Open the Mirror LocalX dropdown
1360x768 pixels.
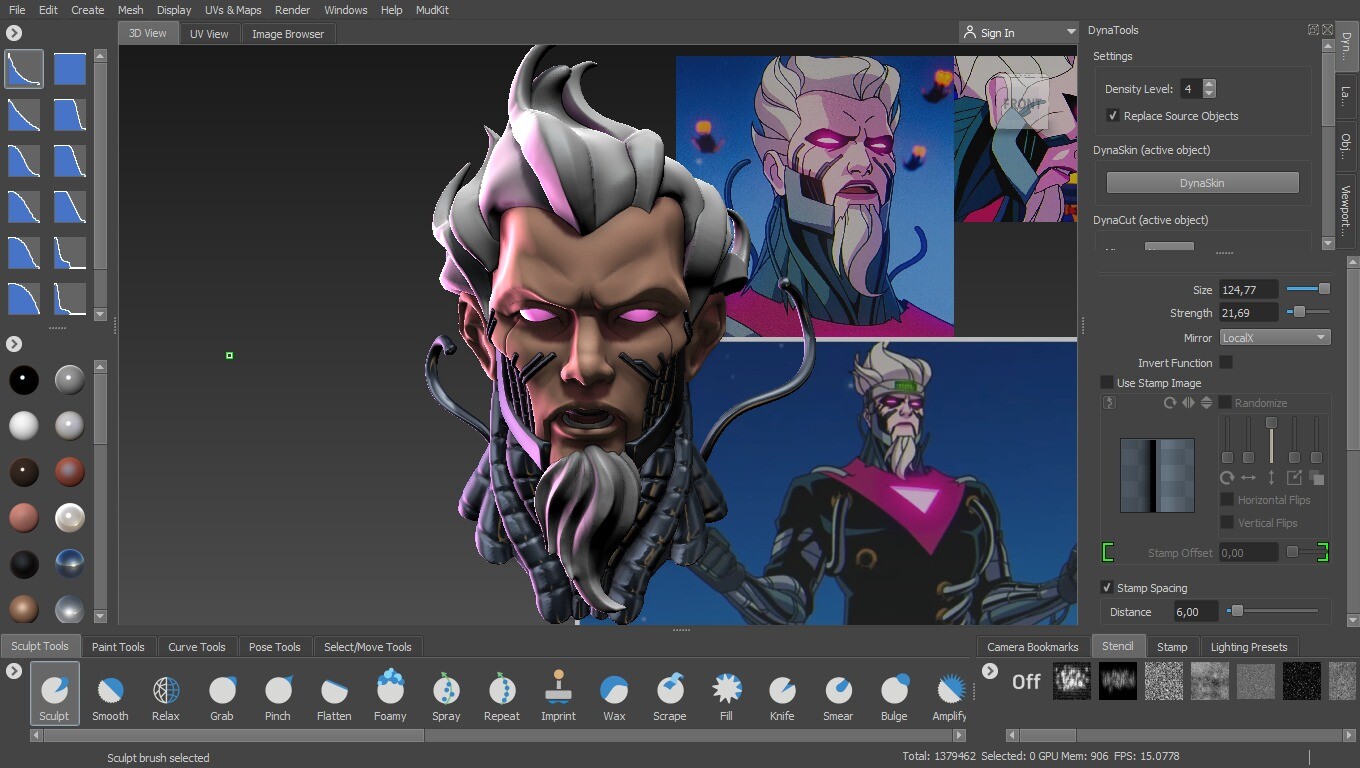[1275, 338]
